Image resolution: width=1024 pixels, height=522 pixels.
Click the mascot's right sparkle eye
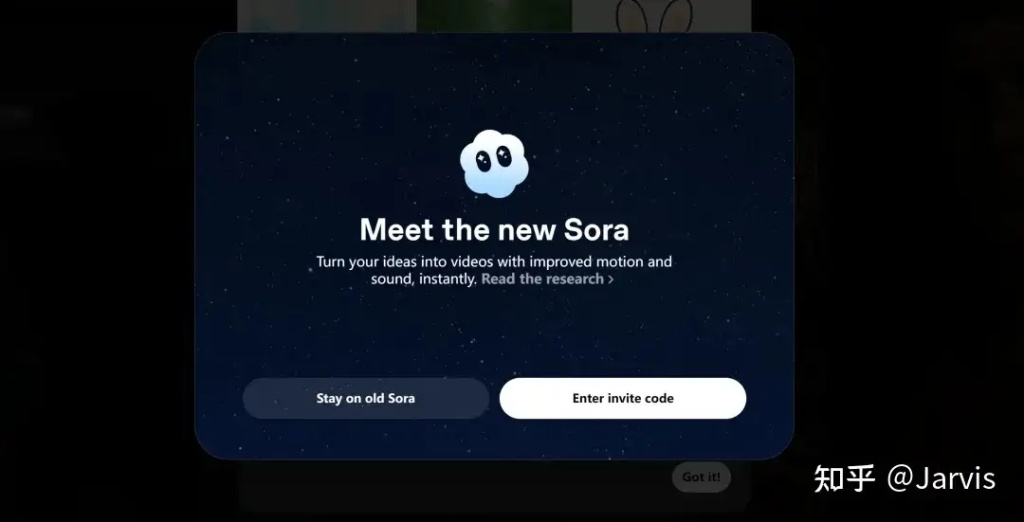(x=504, y=156)
